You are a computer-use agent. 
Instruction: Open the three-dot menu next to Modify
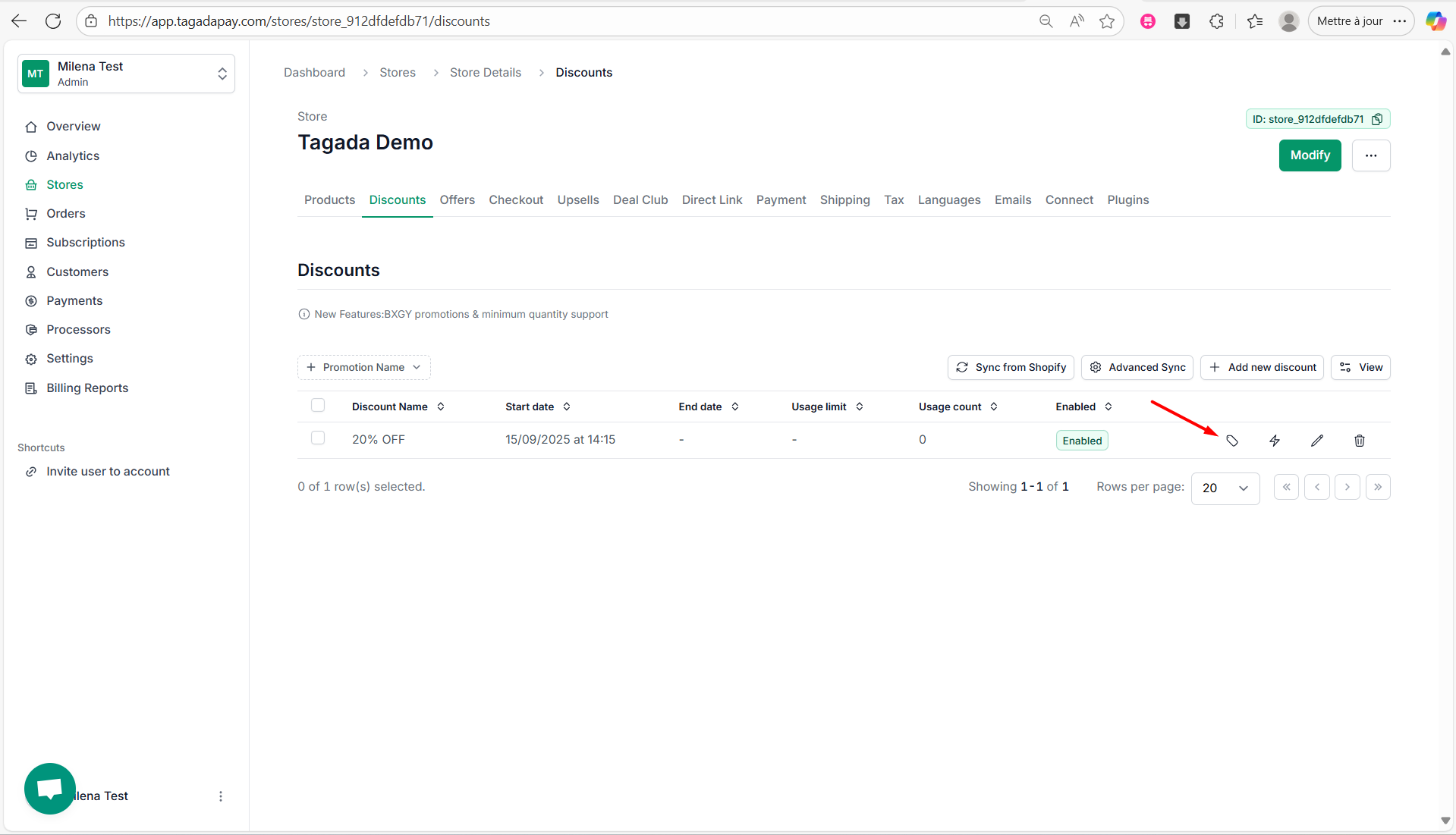1370,155
